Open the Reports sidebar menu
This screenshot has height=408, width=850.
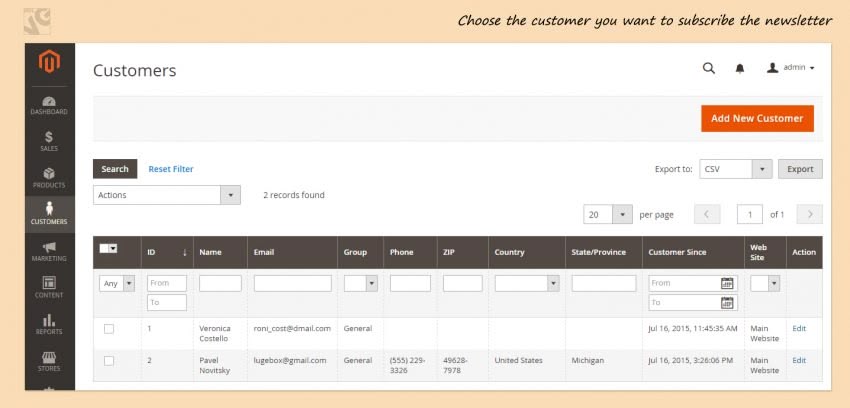point(49,324)
